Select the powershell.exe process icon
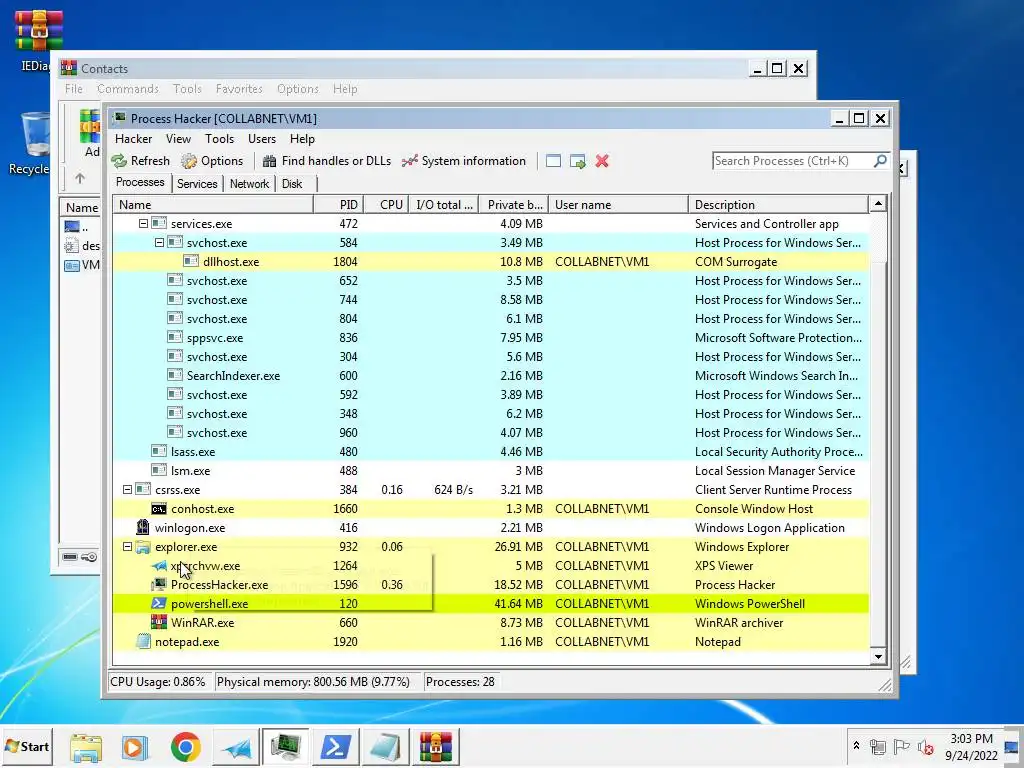The height and width of the screenshot is (768, 1024). 159,603
